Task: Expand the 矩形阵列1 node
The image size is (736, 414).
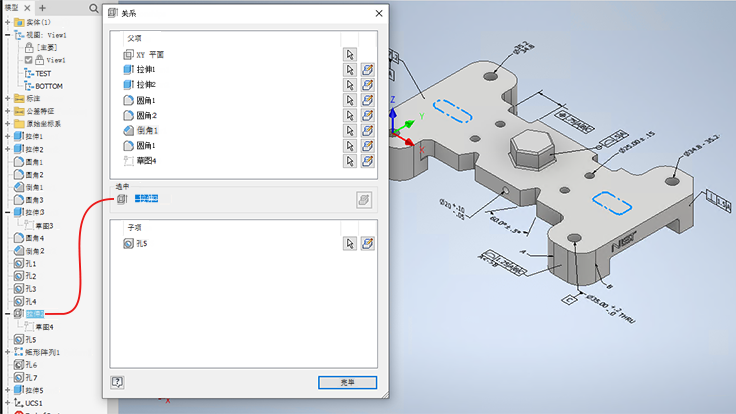Action: (8, 352)
